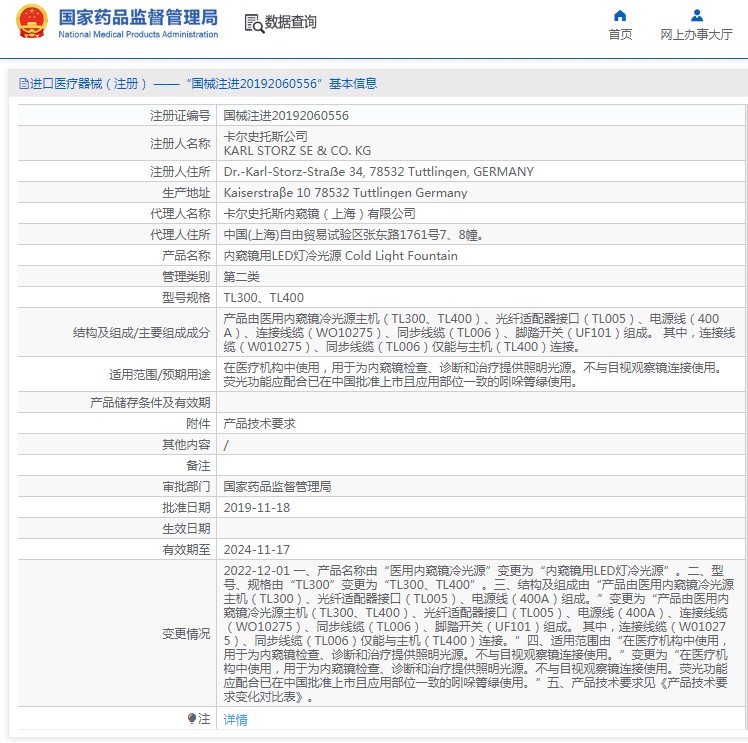
Task: Select KARL STORZ SE & CO. KG text
Action: tap(297, 151)
